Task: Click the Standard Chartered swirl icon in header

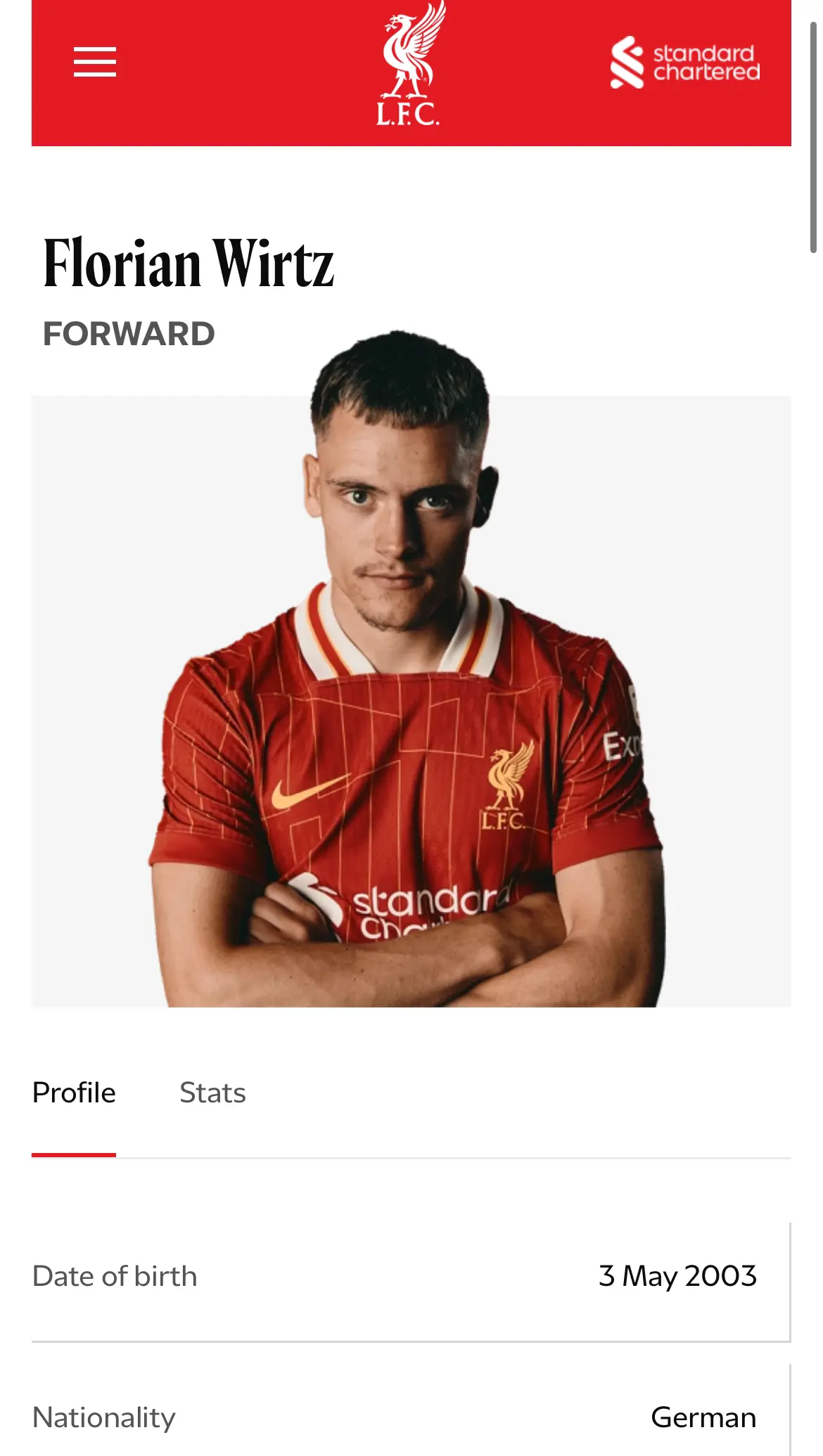Action: coord(627,63)
